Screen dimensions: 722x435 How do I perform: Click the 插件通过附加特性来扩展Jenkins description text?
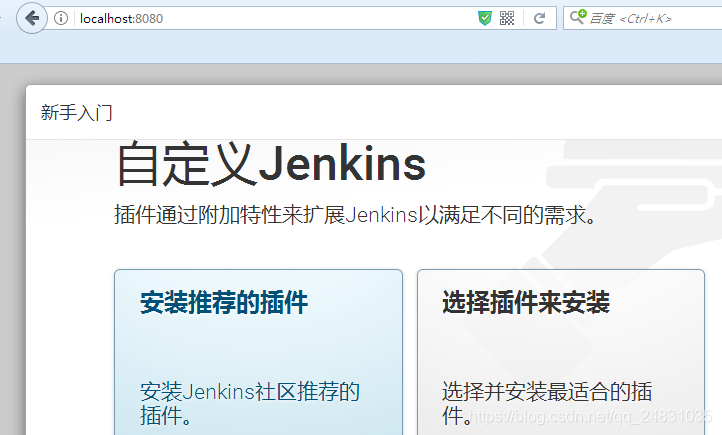(355, 215)
